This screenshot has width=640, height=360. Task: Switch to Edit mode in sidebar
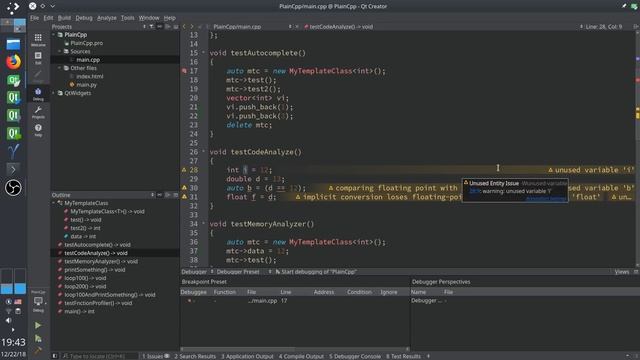[38, 58]
